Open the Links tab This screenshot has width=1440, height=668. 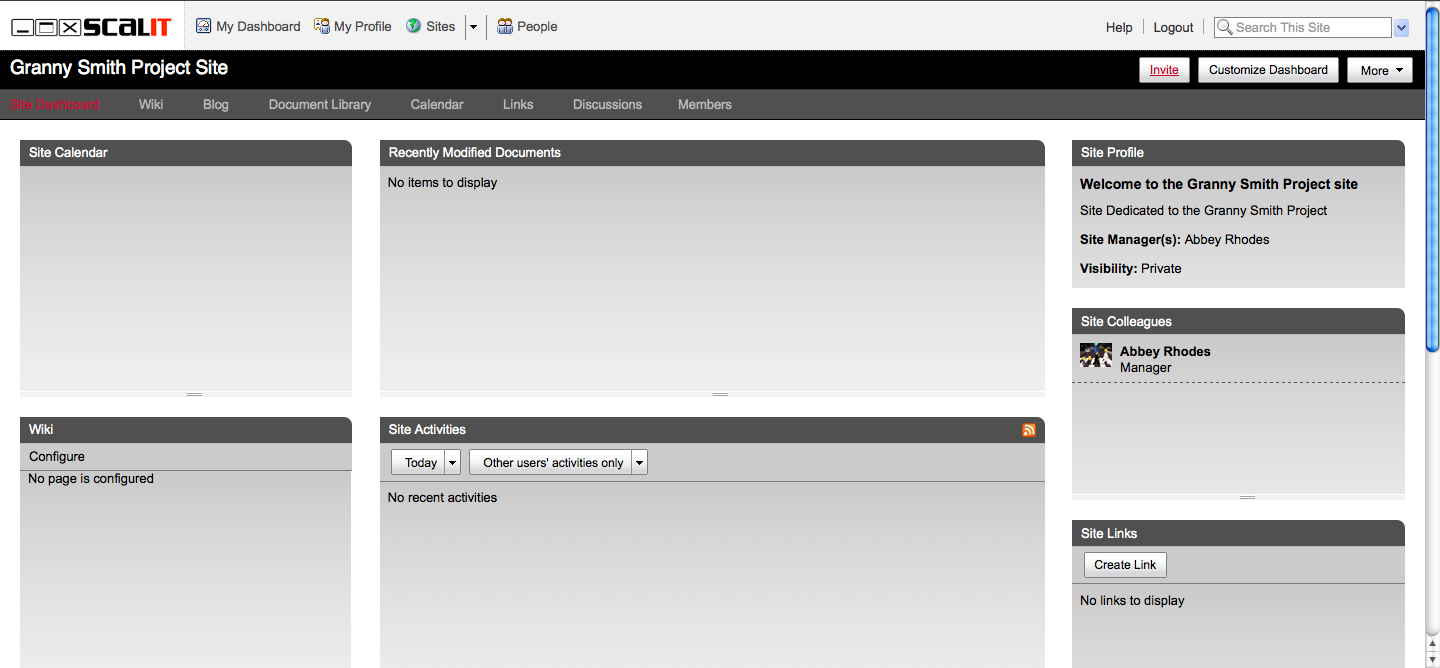518,104
